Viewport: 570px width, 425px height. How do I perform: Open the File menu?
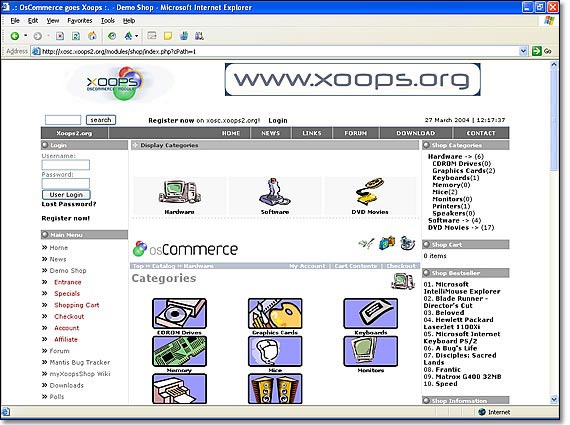tap(15, 21)
